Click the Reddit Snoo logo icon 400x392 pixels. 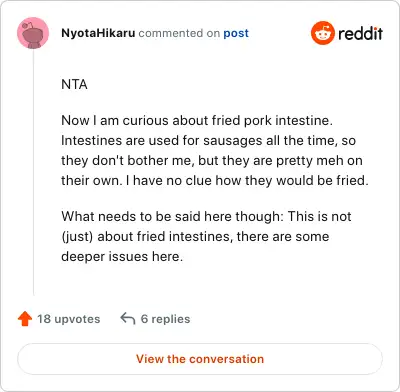click(x=323, y=33)
